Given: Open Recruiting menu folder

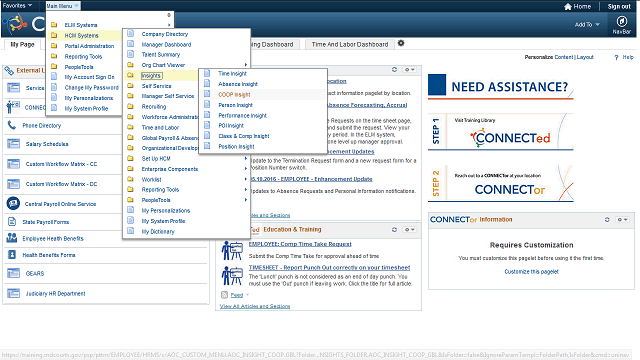Looking at the screenshot, I should (154, 106).
